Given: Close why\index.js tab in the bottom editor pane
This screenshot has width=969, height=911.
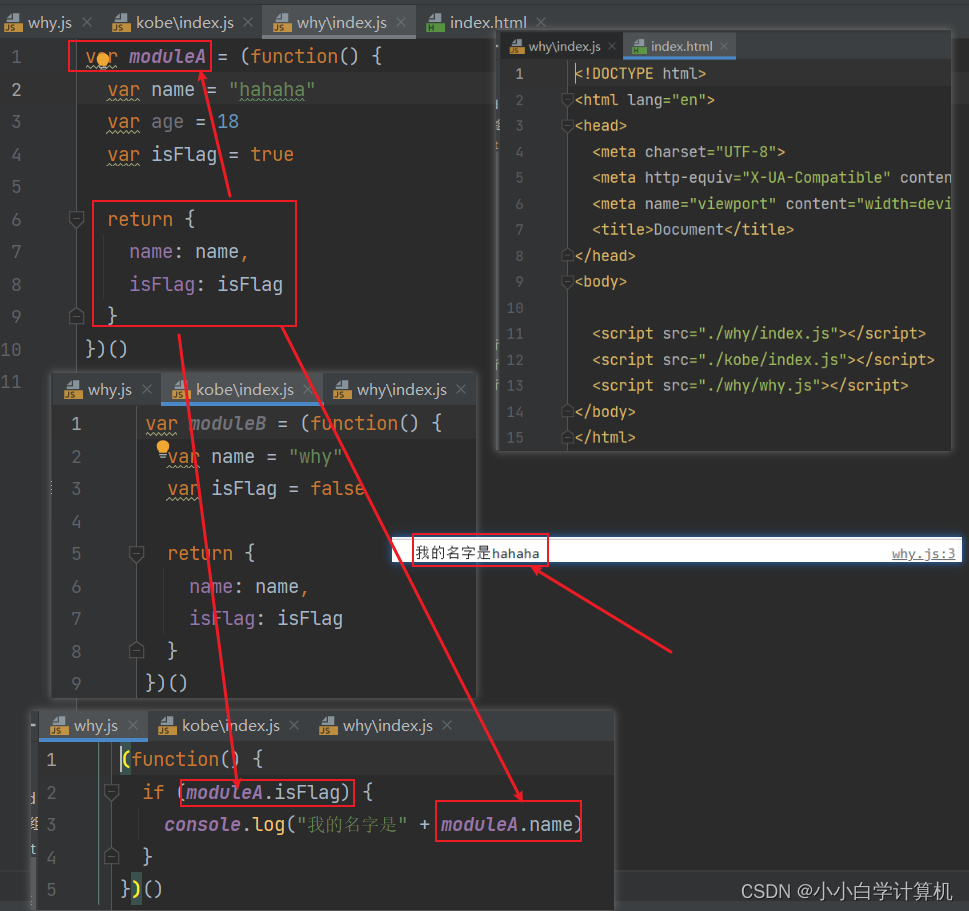Looking at the screenshot, I should click(447, 725).
